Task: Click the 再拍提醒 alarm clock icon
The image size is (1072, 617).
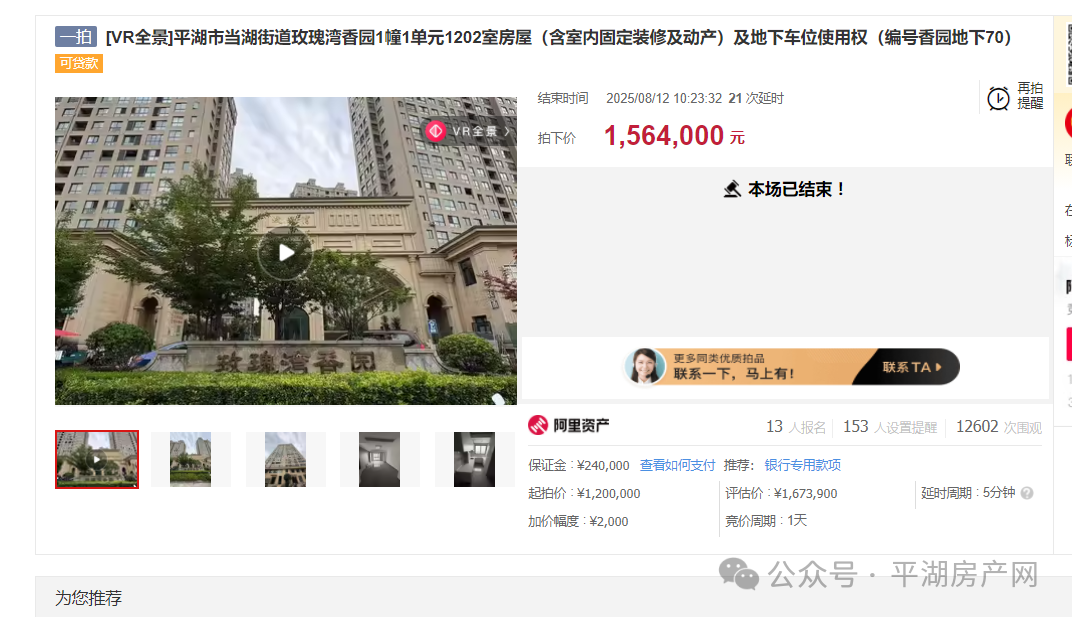Action: pos(998,98)
